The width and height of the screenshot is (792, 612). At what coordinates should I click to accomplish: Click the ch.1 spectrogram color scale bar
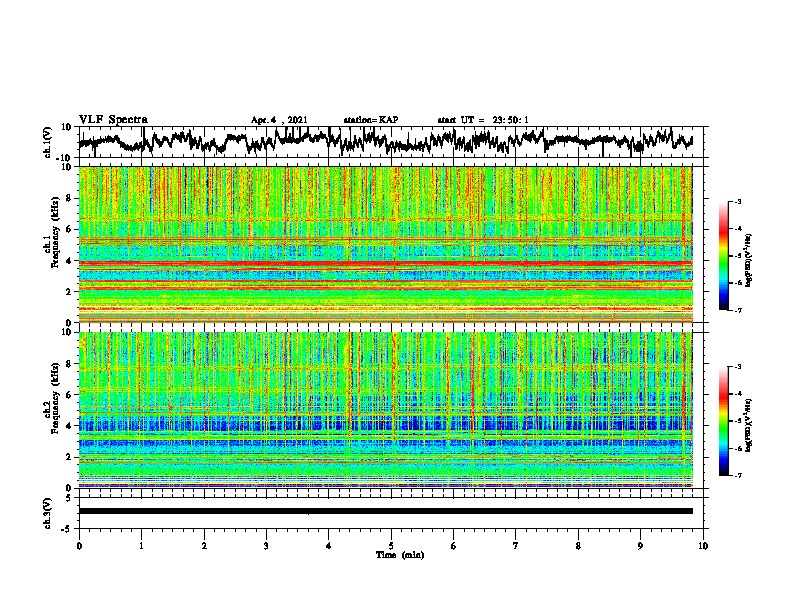(724, 256)
